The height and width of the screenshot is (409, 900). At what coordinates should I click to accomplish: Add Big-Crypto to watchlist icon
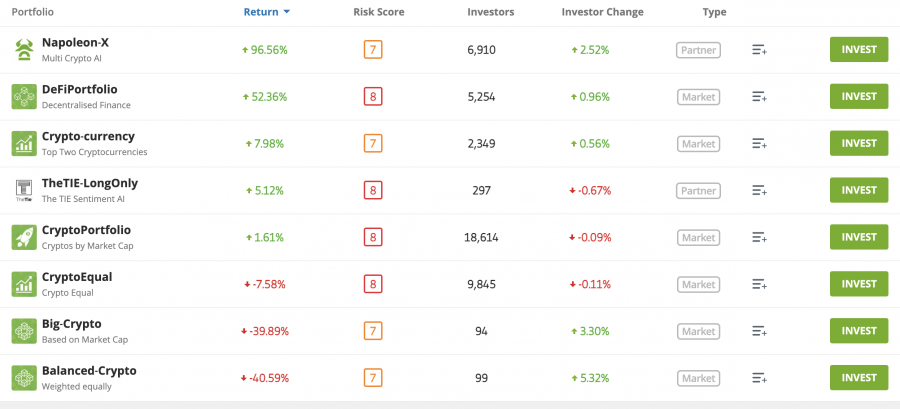[x=759, y=331]
